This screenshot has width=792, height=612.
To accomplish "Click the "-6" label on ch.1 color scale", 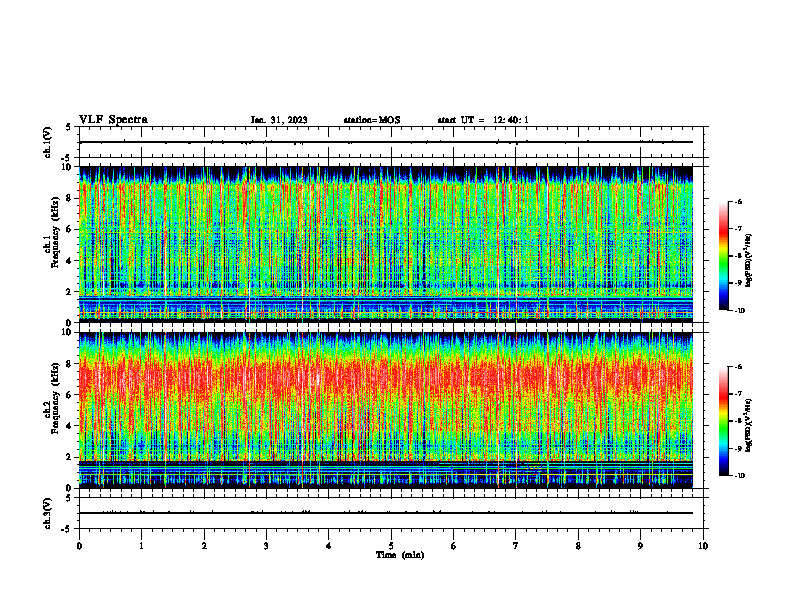I will (x=739, y=201).
